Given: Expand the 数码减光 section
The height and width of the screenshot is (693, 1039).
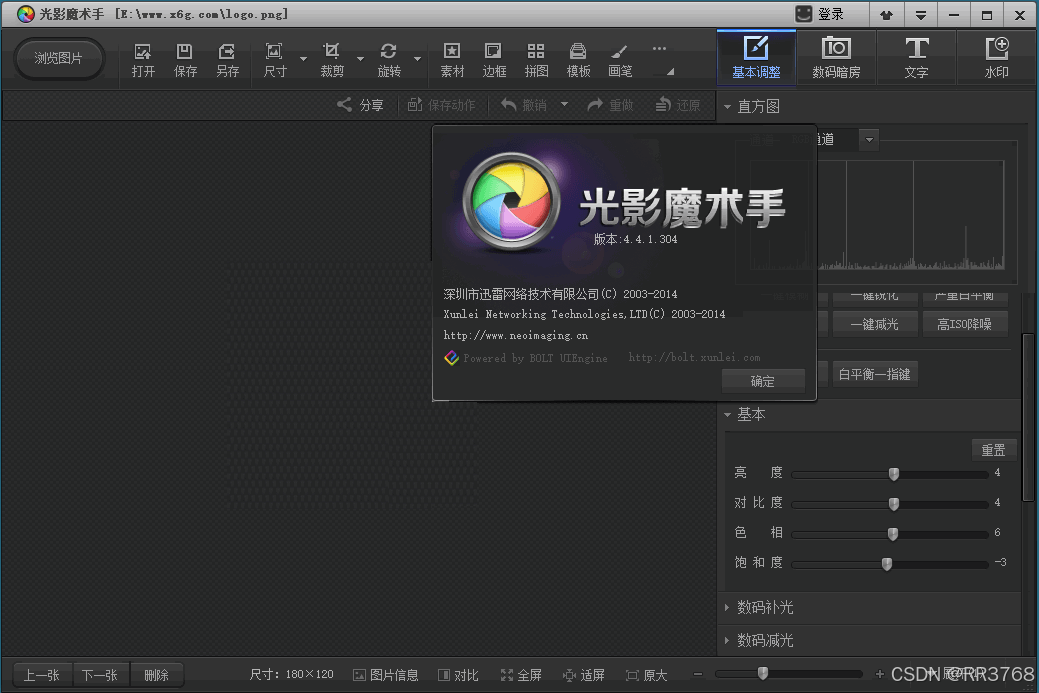Looking at the screenshot, I should pos(727,640).
